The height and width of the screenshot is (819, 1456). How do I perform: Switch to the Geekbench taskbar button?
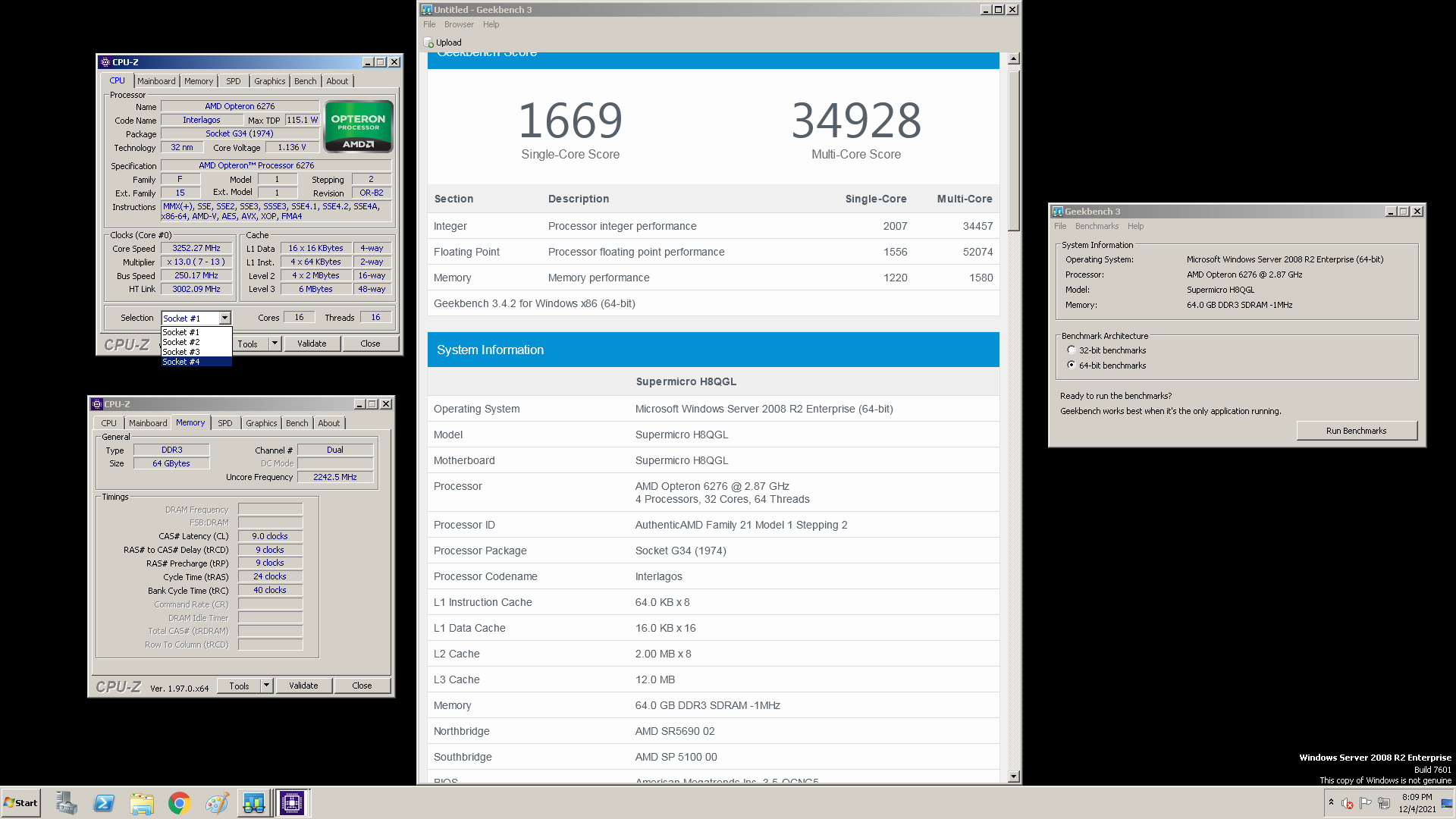(x=254, y=802)
